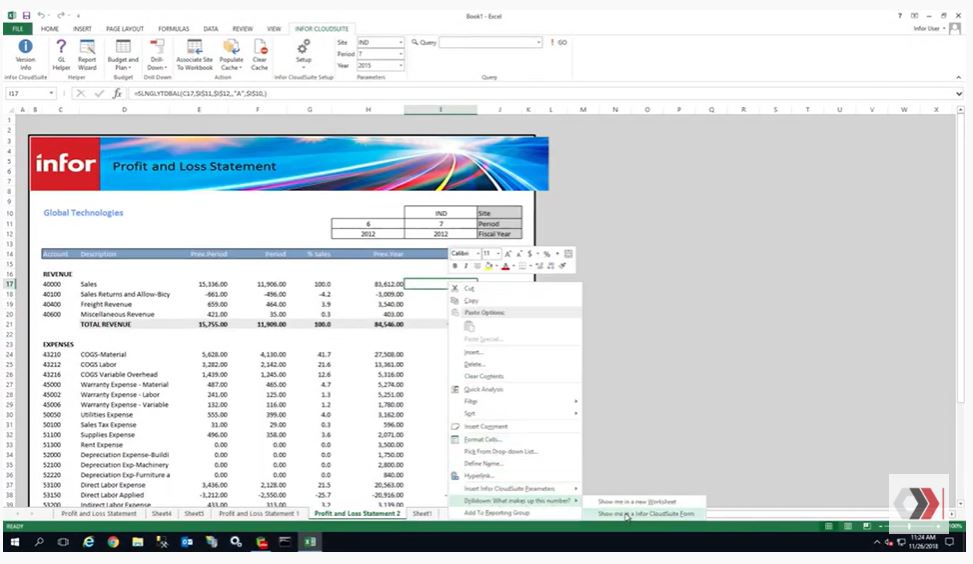Open Insert Infor CloudSuite Parameters submenu
The width and height of the screenshot is (973, 564).
click(515, 488)
